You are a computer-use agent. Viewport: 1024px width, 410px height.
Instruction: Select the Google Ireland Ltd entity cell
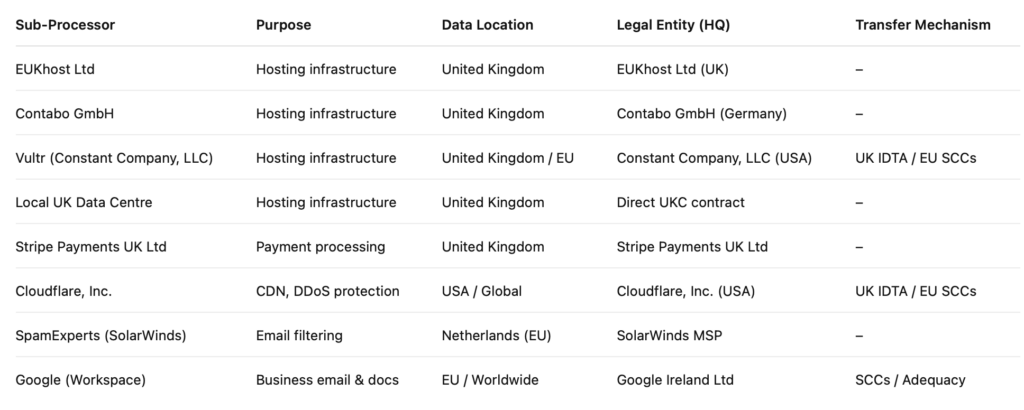675,380
